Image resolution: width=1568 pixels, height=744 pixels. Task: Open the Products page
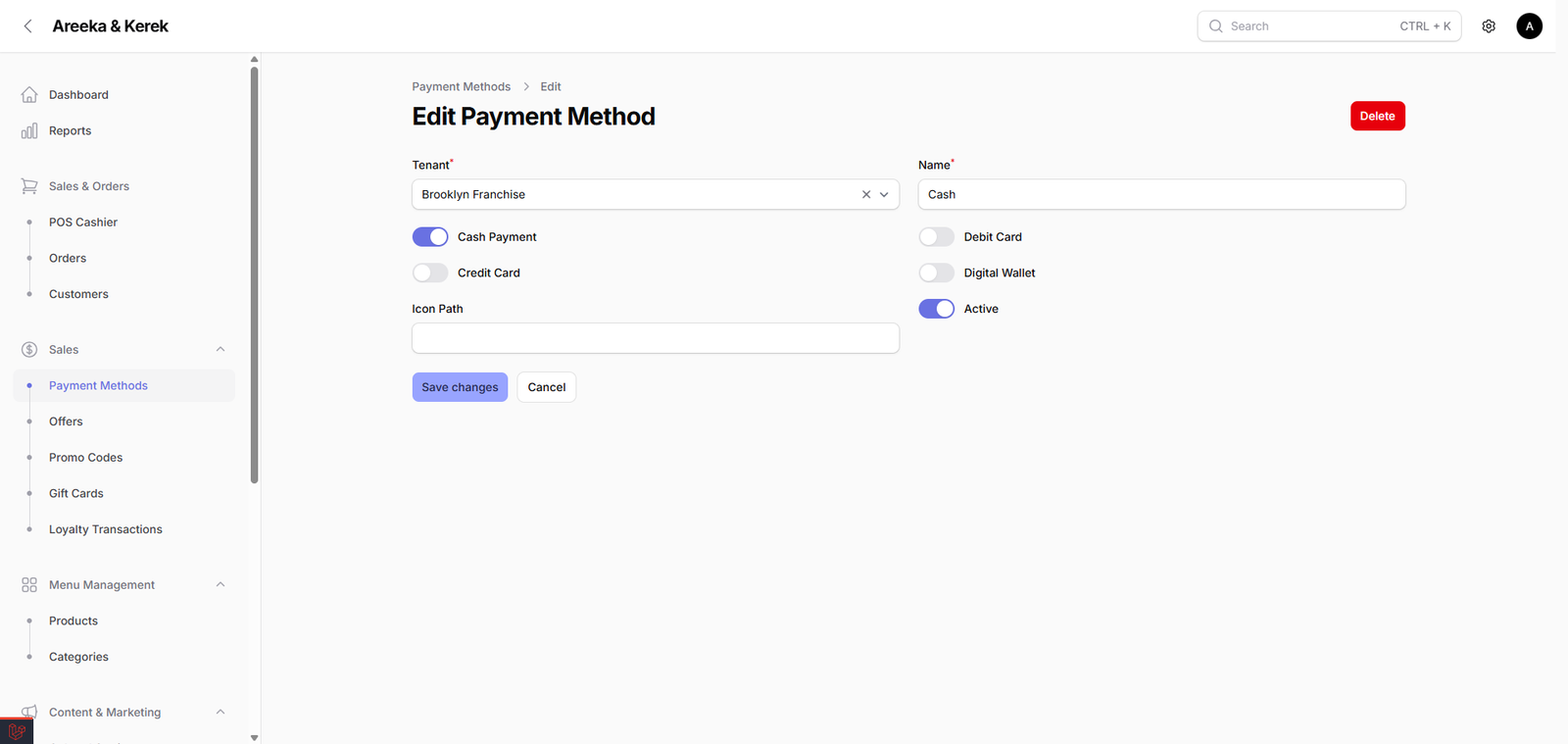coord(73,620)
